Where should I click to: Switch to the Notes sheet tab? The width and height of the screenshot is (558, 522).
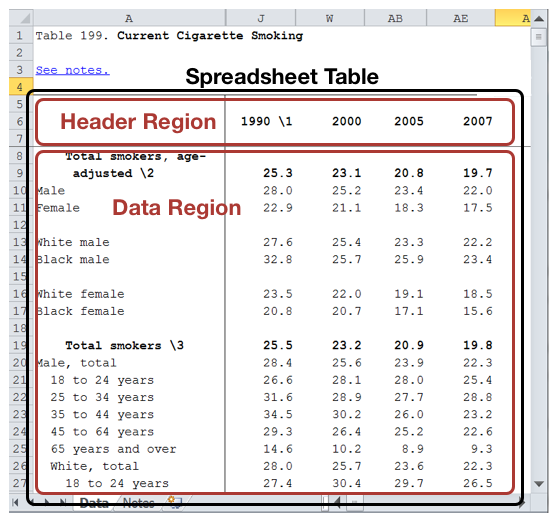tap(138, 503)
